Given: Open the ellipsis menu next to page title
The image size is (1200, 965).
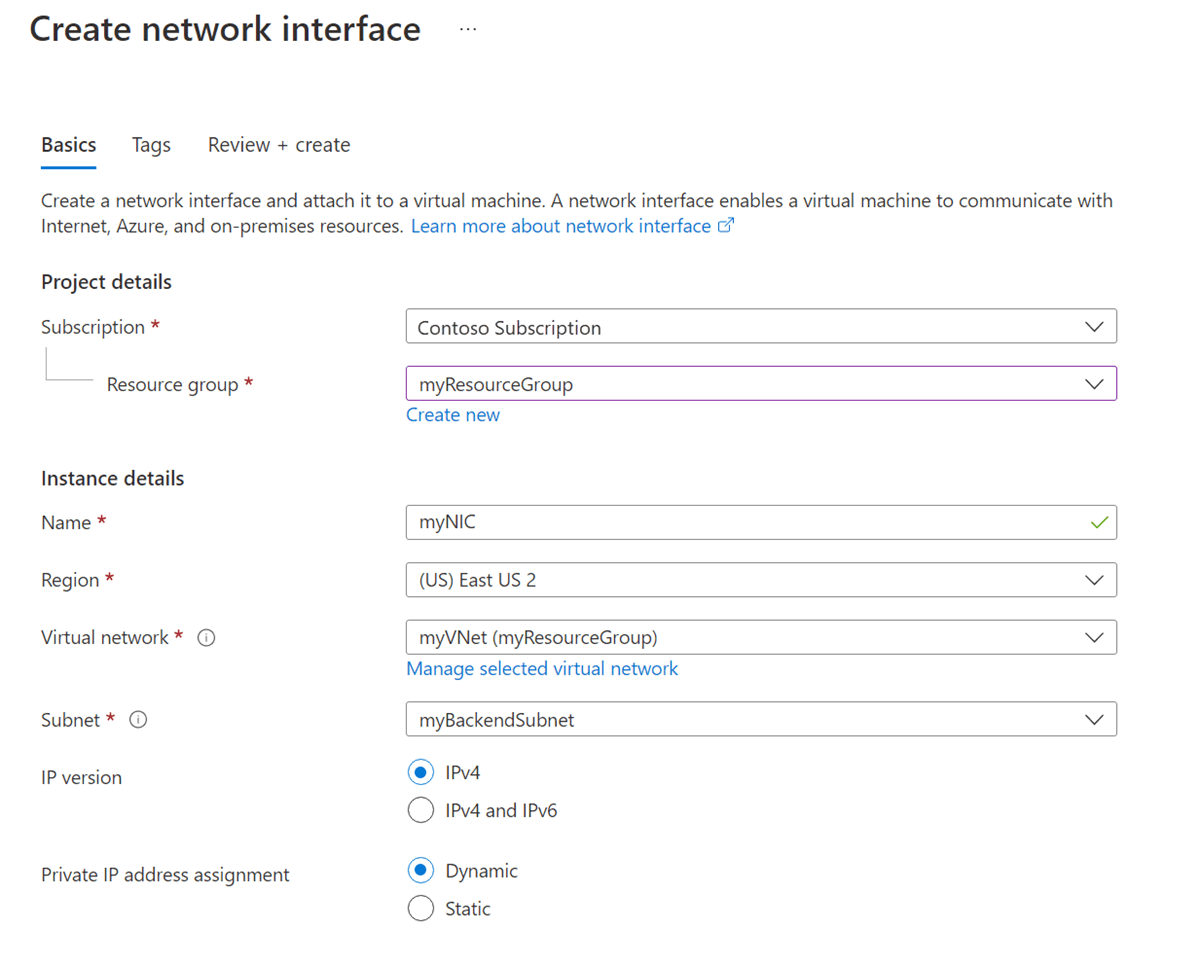Looking at the screenshot, I should pos(467,28).
